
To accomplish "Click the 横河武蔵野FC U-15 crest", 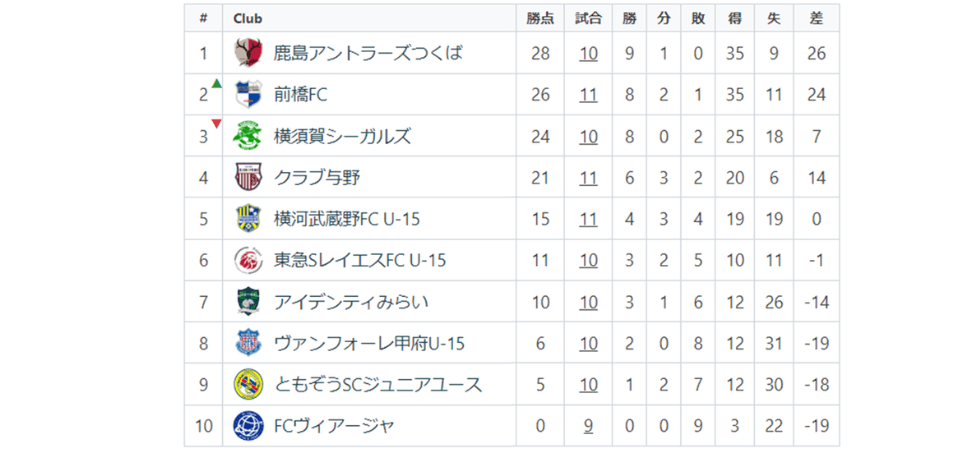I will [248, 219].
